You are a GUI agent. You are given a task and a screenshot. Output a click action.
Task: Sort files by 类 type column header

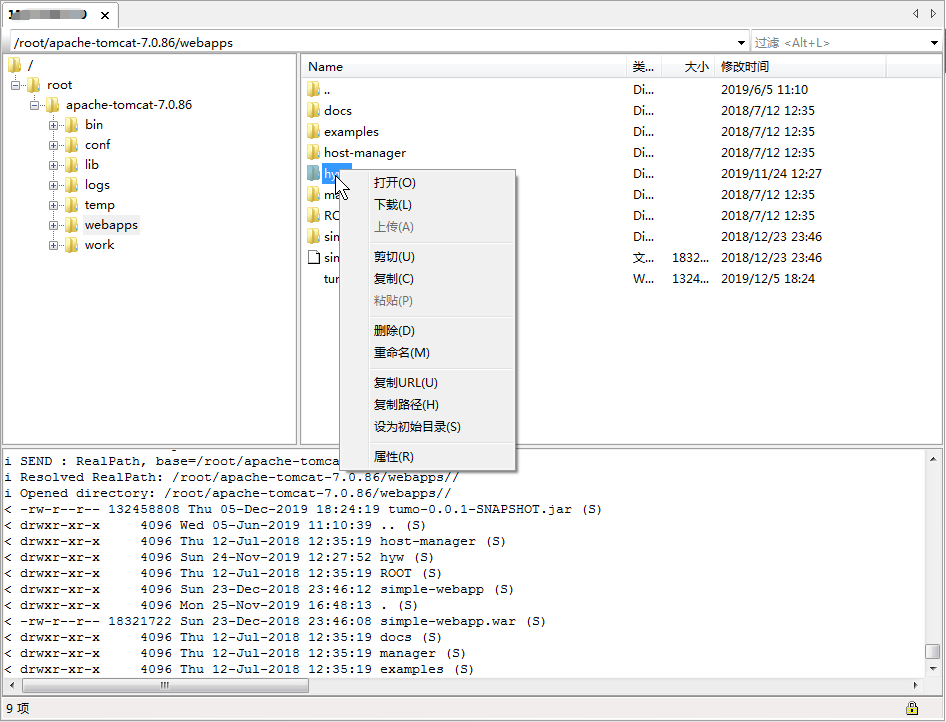644,67
